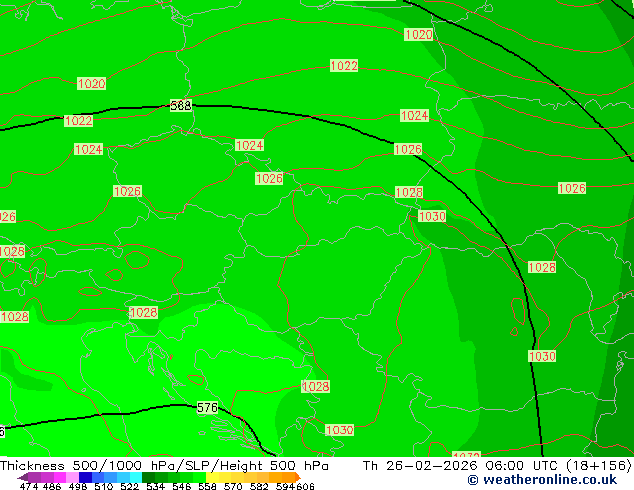Pick the bright yellow legend swatch after 558
Image resolution: width=634 pixels, height=490 pixels.
click(x=212, y=477)
